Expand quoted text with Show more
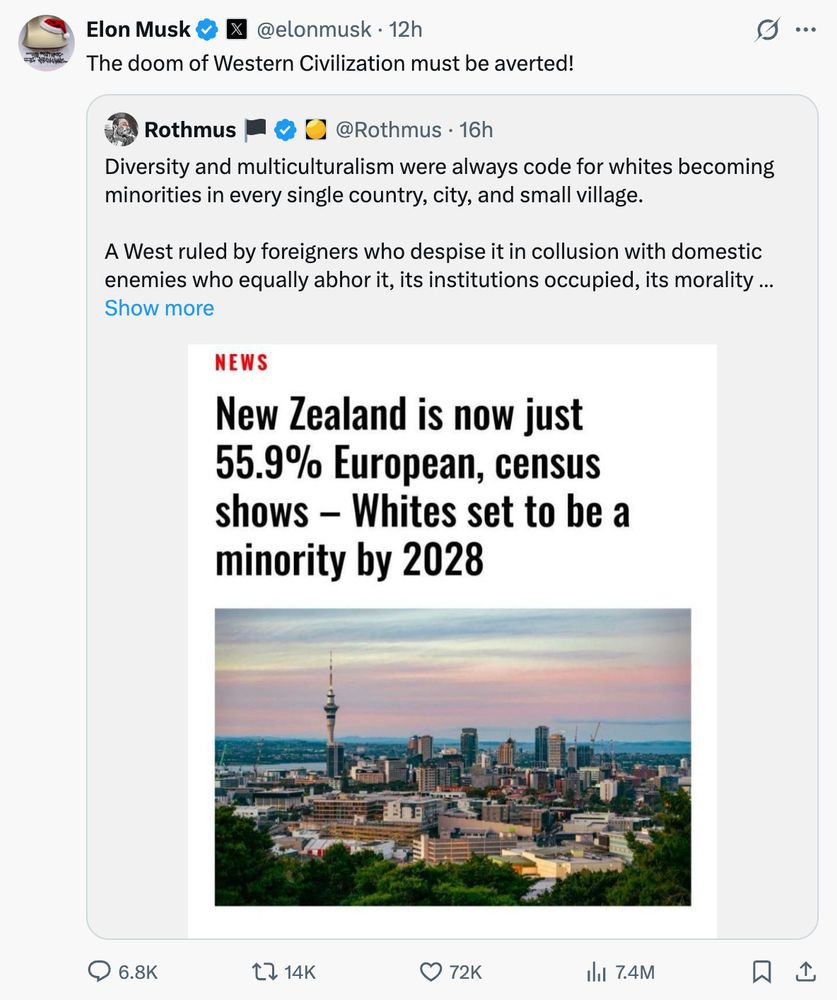The image size is (837, 1000). 159,308
